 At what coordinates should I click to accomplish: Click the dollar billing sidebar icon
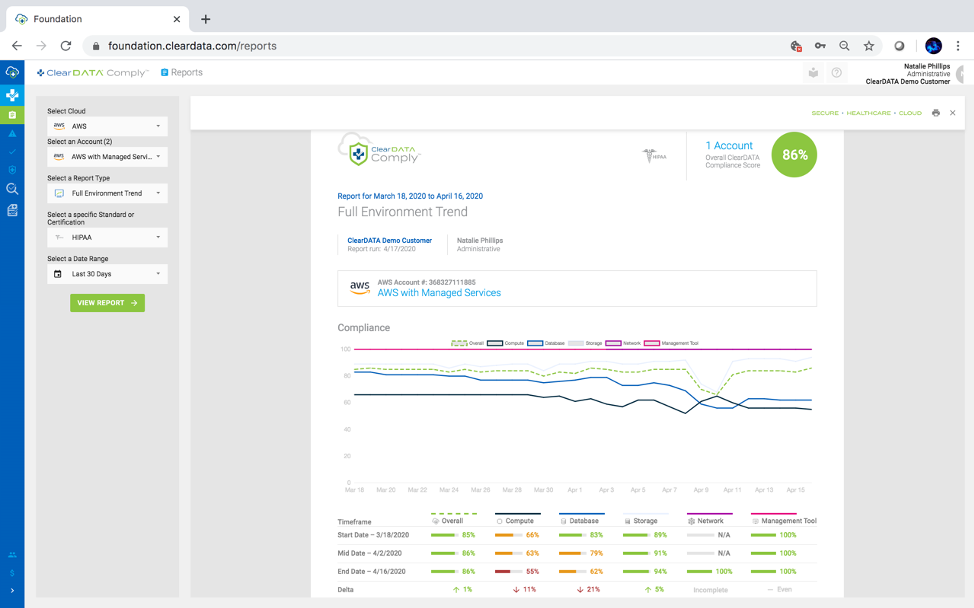(x=12, y=573)
